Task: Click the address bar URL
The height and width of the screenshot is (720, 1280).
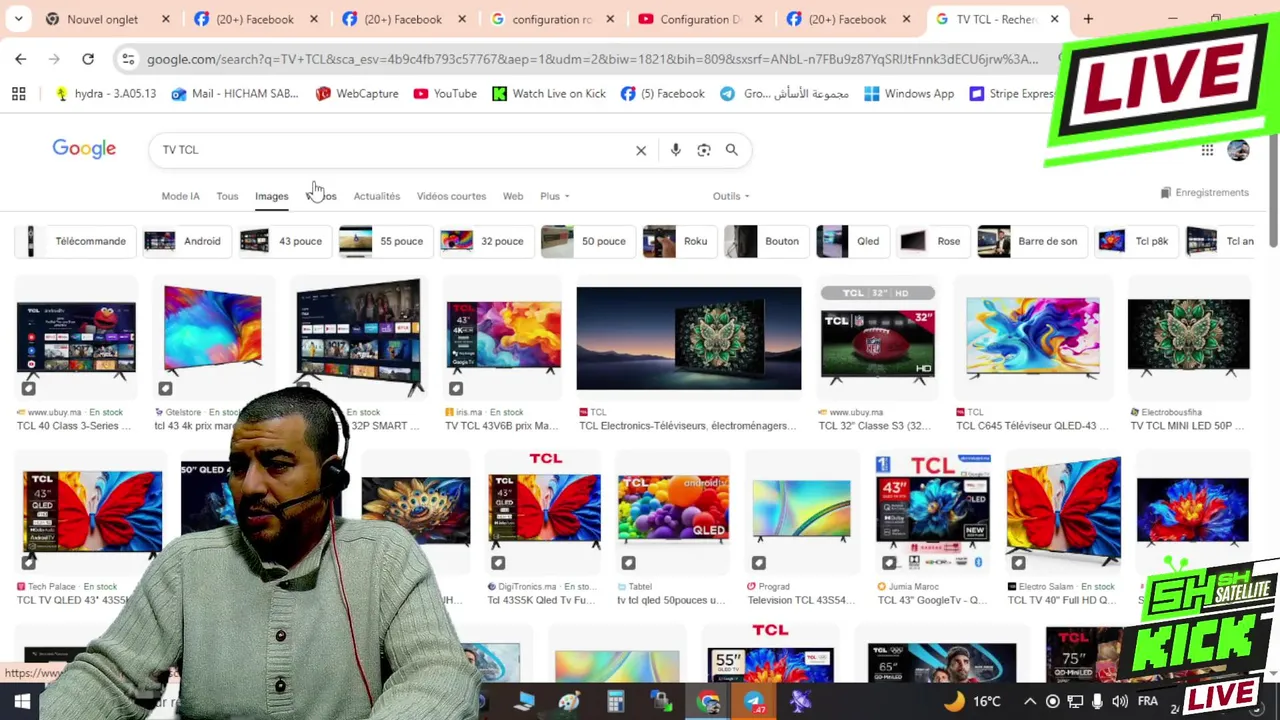Action: pos(592,59)
